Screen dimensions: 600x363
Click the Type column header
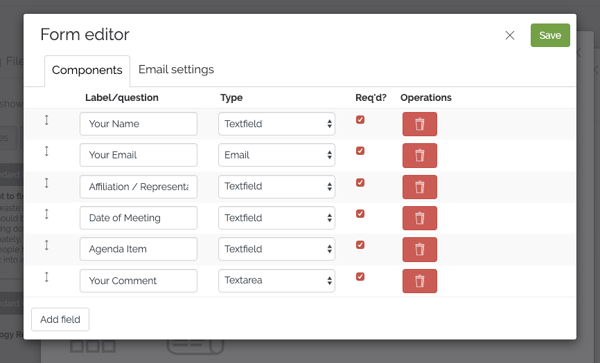click(x=232, y=98)
